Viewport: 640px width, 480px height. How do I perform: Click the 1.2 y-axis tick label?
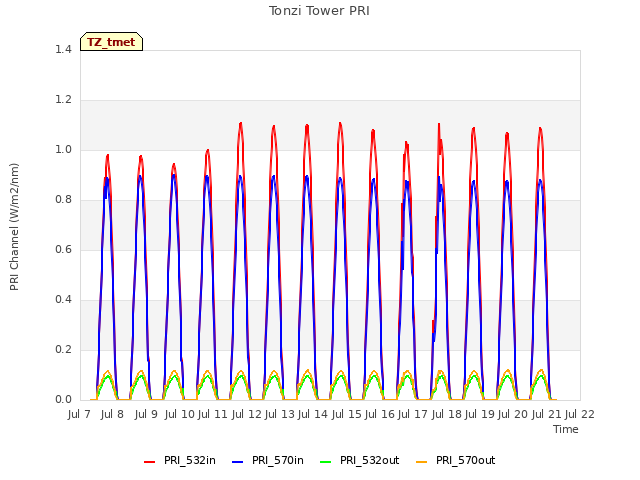63,100
